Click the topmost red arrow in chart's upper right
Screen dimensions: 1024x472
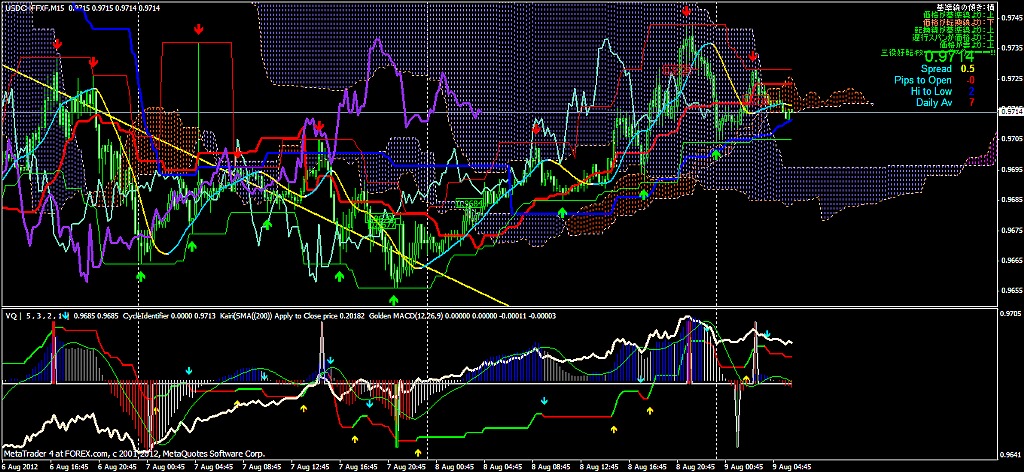(688, 11)
